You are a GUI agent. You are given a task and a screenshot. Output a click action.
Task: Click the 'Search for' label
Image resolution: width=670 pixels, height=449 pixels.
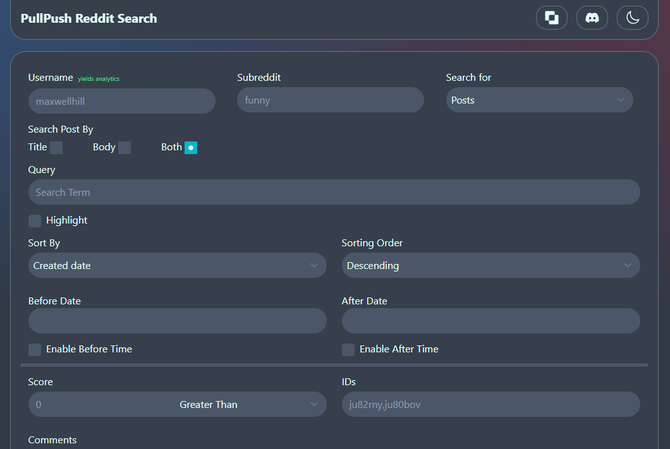point(468,77)
